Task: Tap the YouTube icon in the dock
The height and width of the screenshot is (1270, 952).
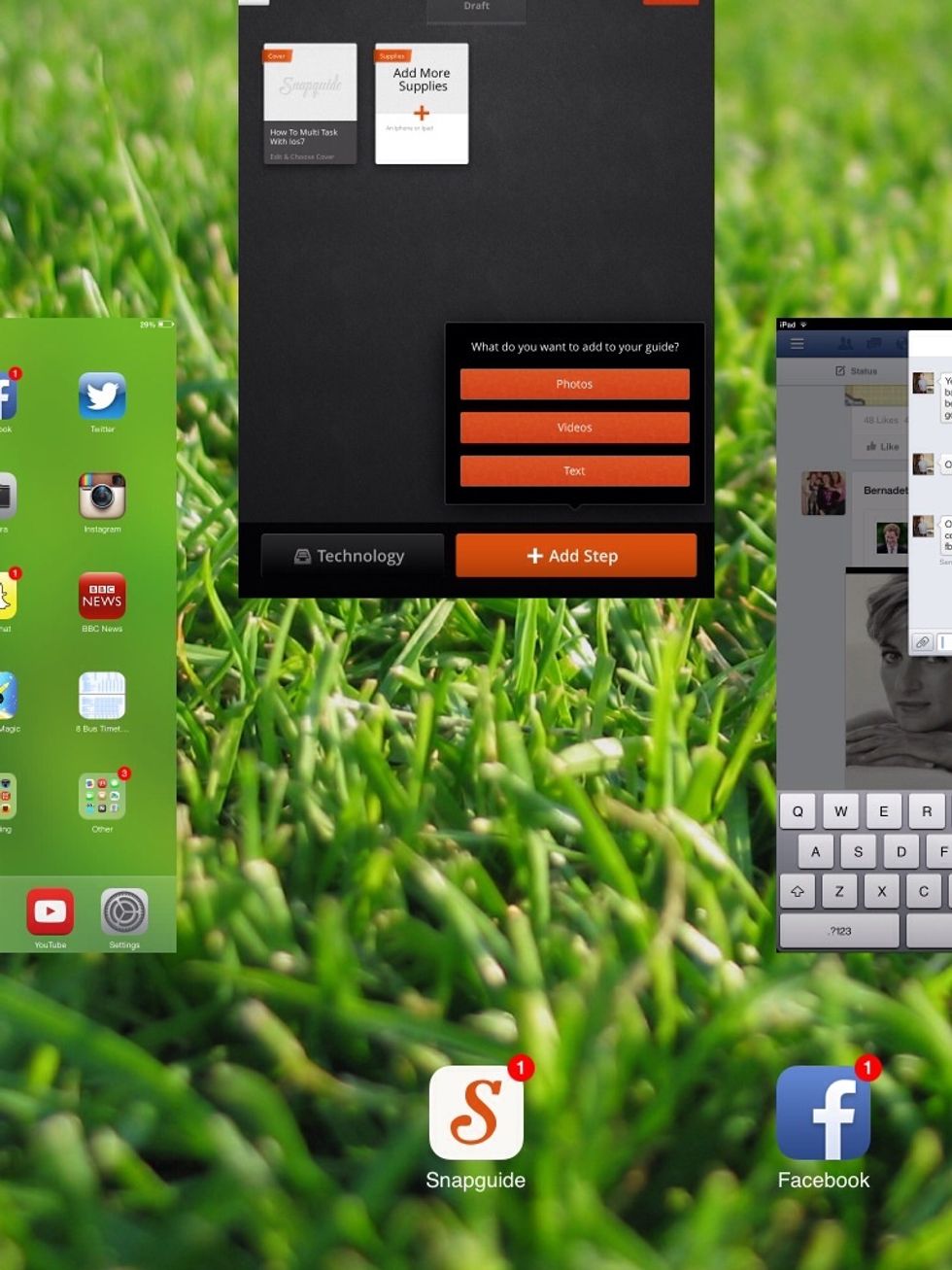Action: (51, 911)
